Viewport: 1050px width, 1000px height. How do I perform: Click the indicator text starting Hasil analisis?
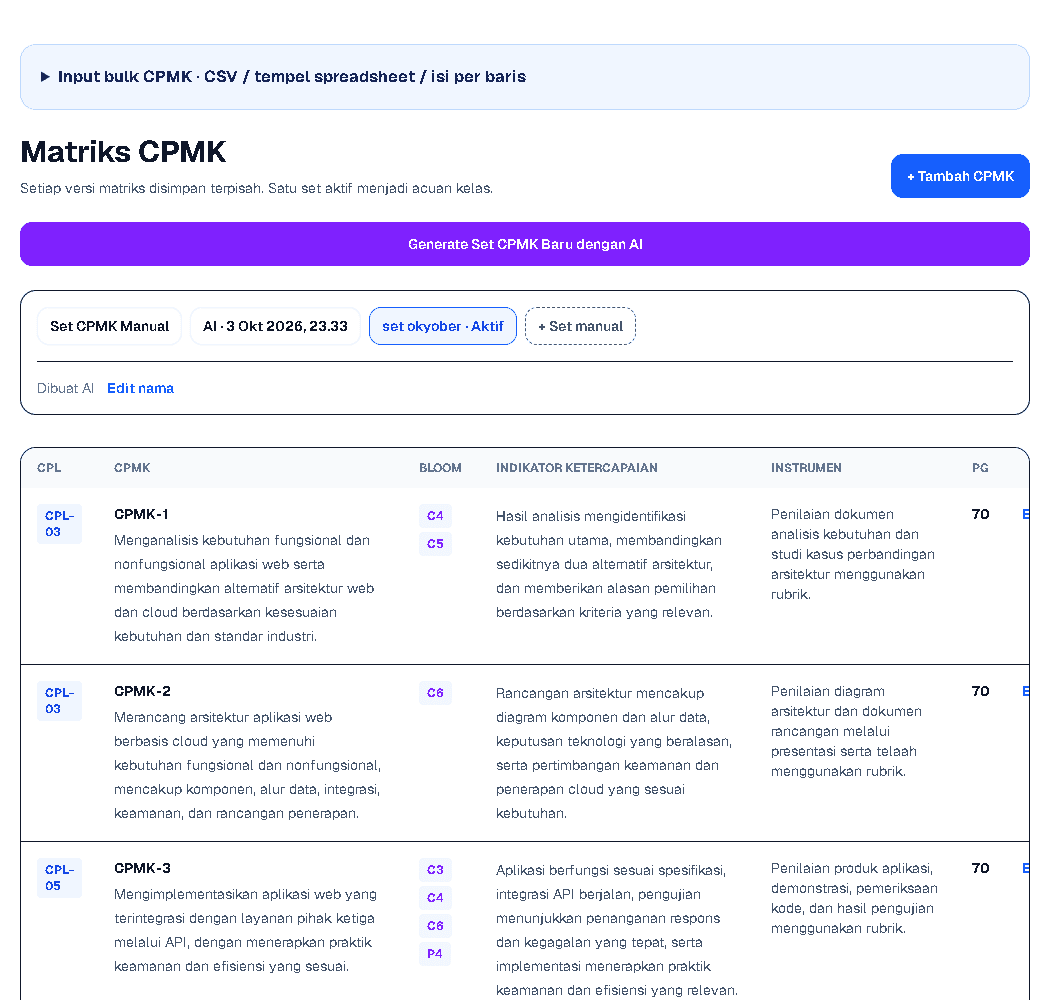609,564
